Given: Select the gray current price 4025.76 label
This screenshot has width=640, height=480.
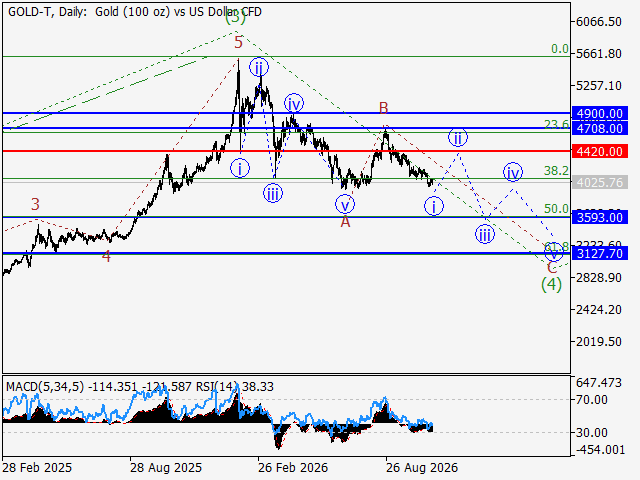Looking at the screenshot, I should click(x=600, y=182).
